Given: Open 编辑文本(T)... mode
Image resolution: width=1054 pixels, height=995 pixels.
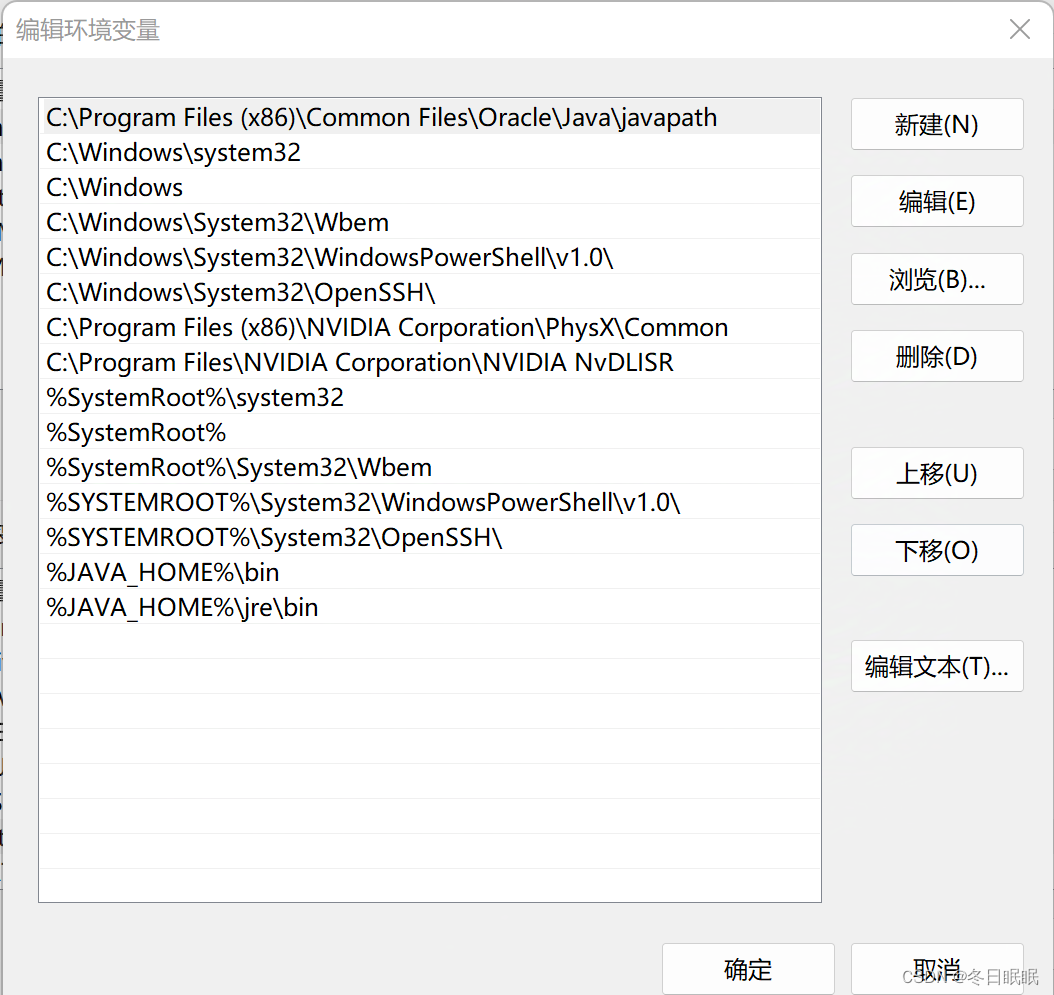Looking at the screenshot, I should point(936,666).
